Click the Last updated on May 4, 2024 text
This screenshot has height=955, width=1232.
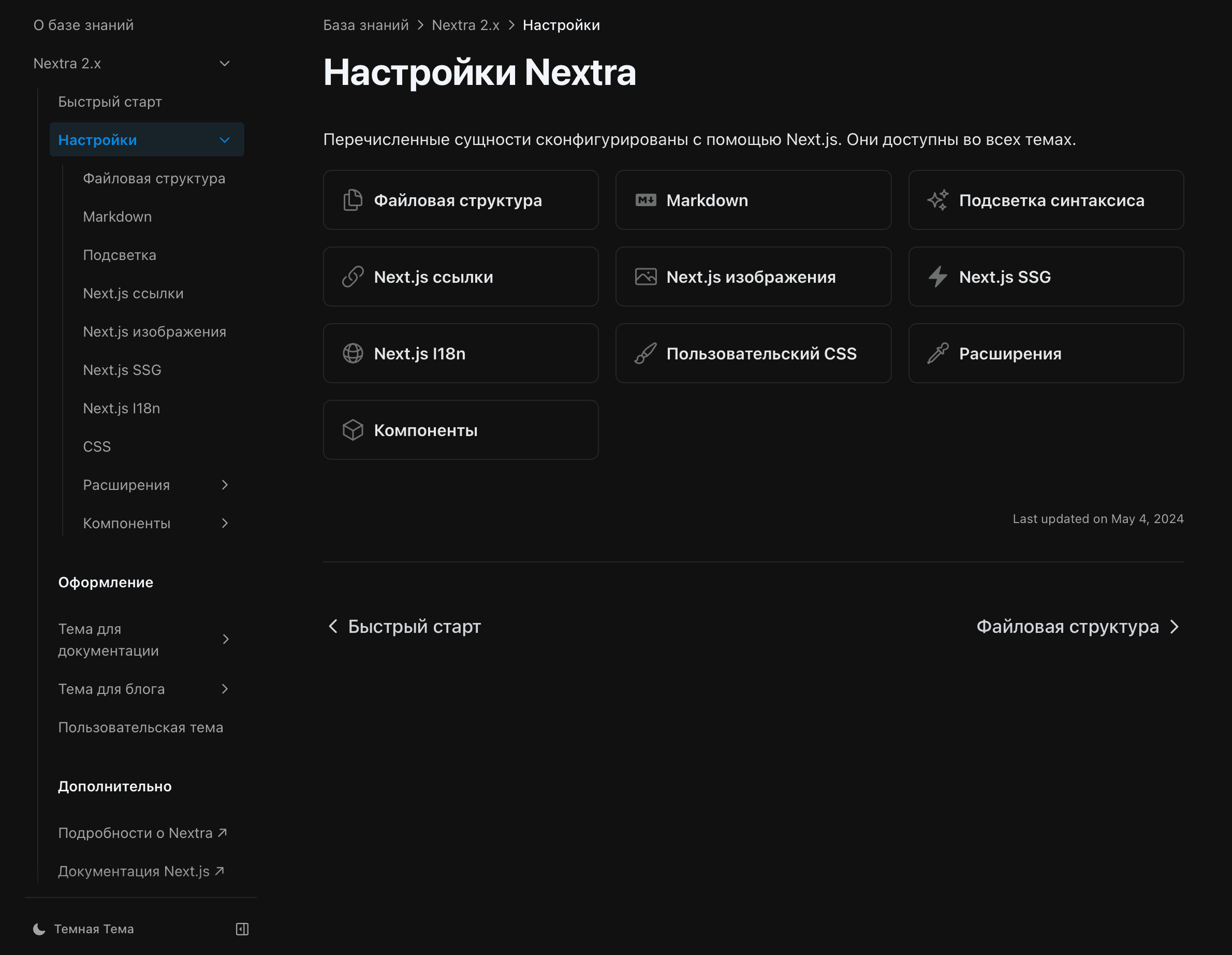[1098, 519]
